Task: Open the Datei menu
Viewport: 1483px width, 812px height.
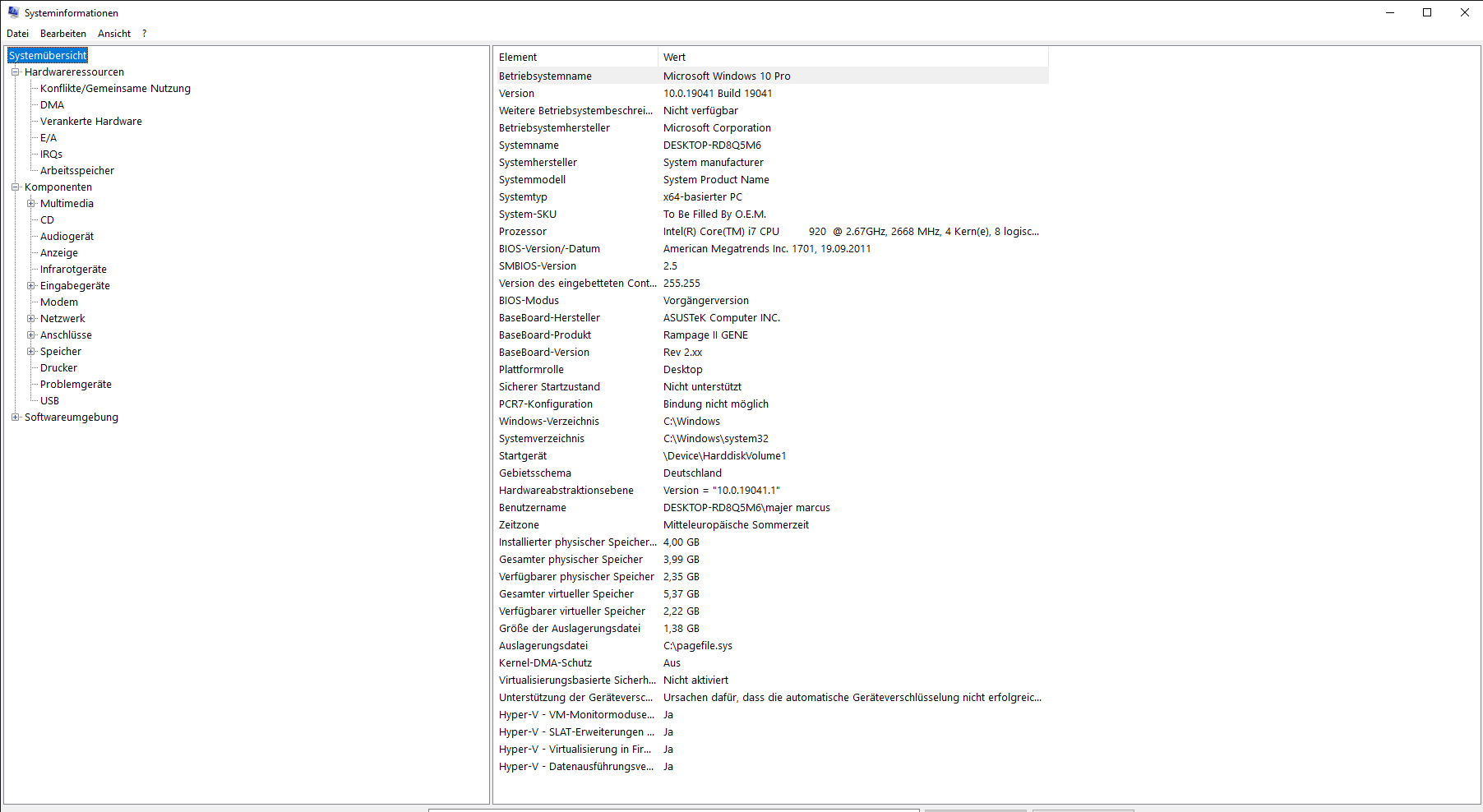Action: tap(17, 34)
